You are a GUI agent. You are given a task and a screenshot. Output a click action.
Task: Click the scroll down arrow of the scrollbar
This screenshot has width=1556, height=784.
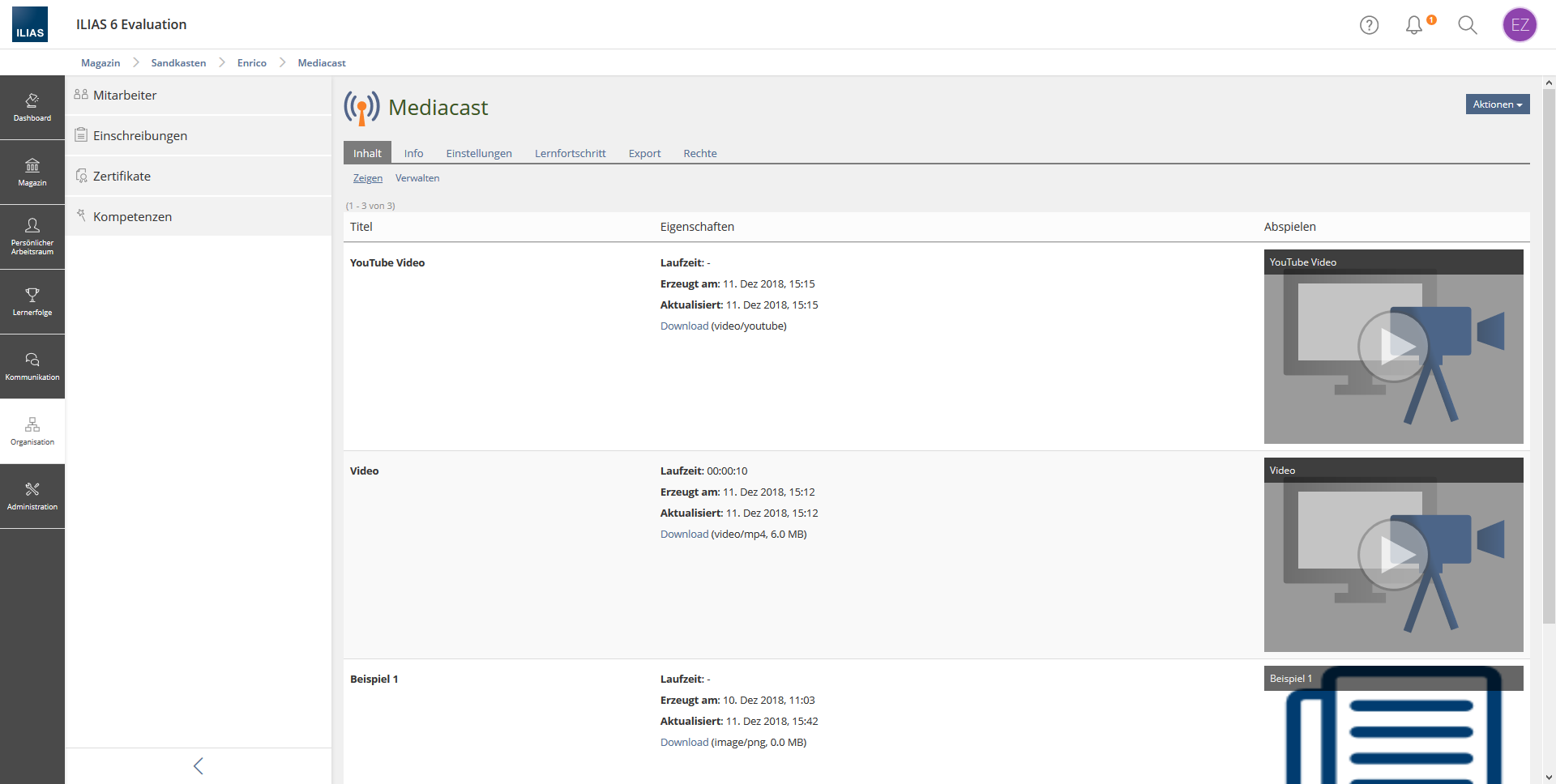(1549, 778)
